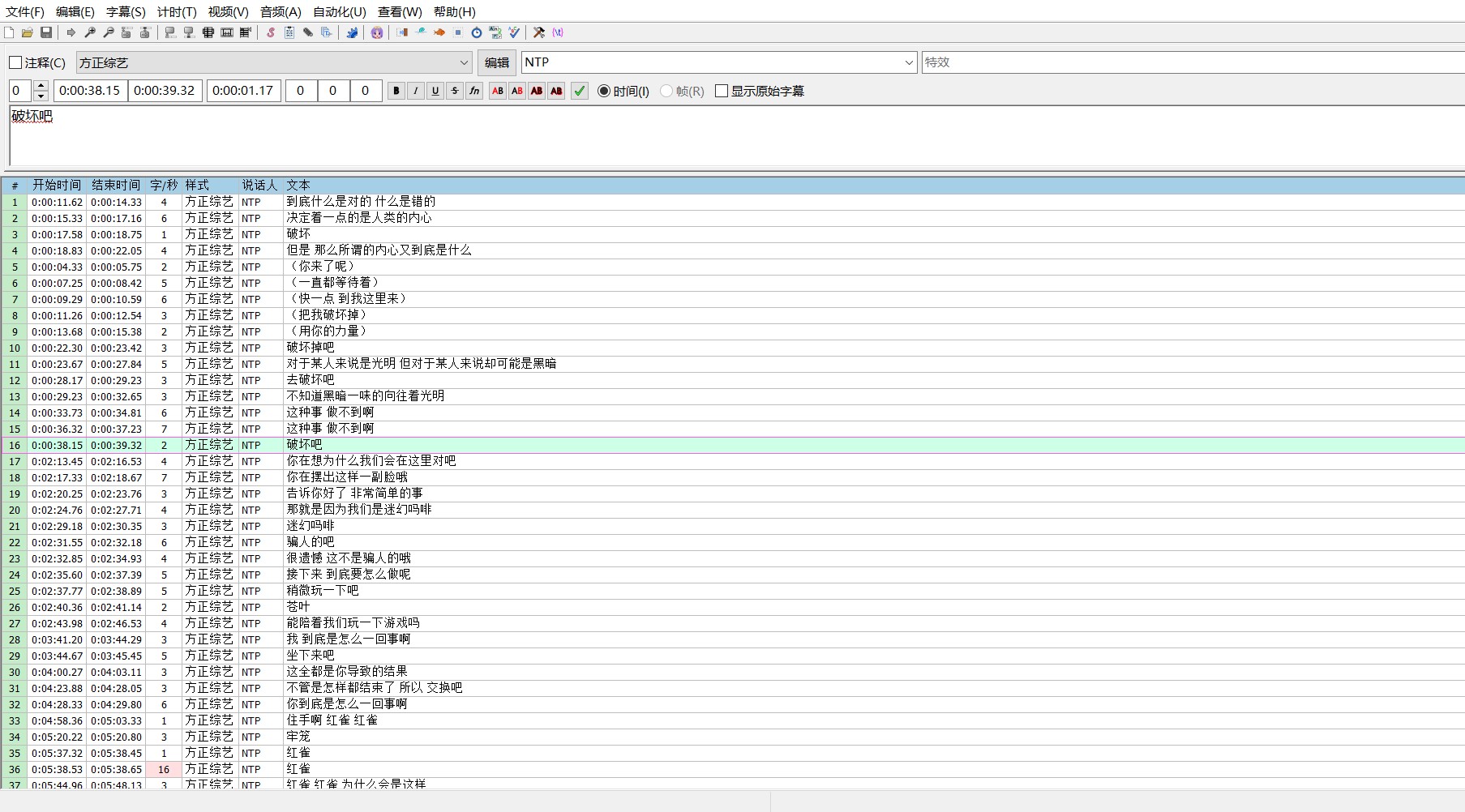
Task: Apply bold formatting B button
Action: point(396,91)
